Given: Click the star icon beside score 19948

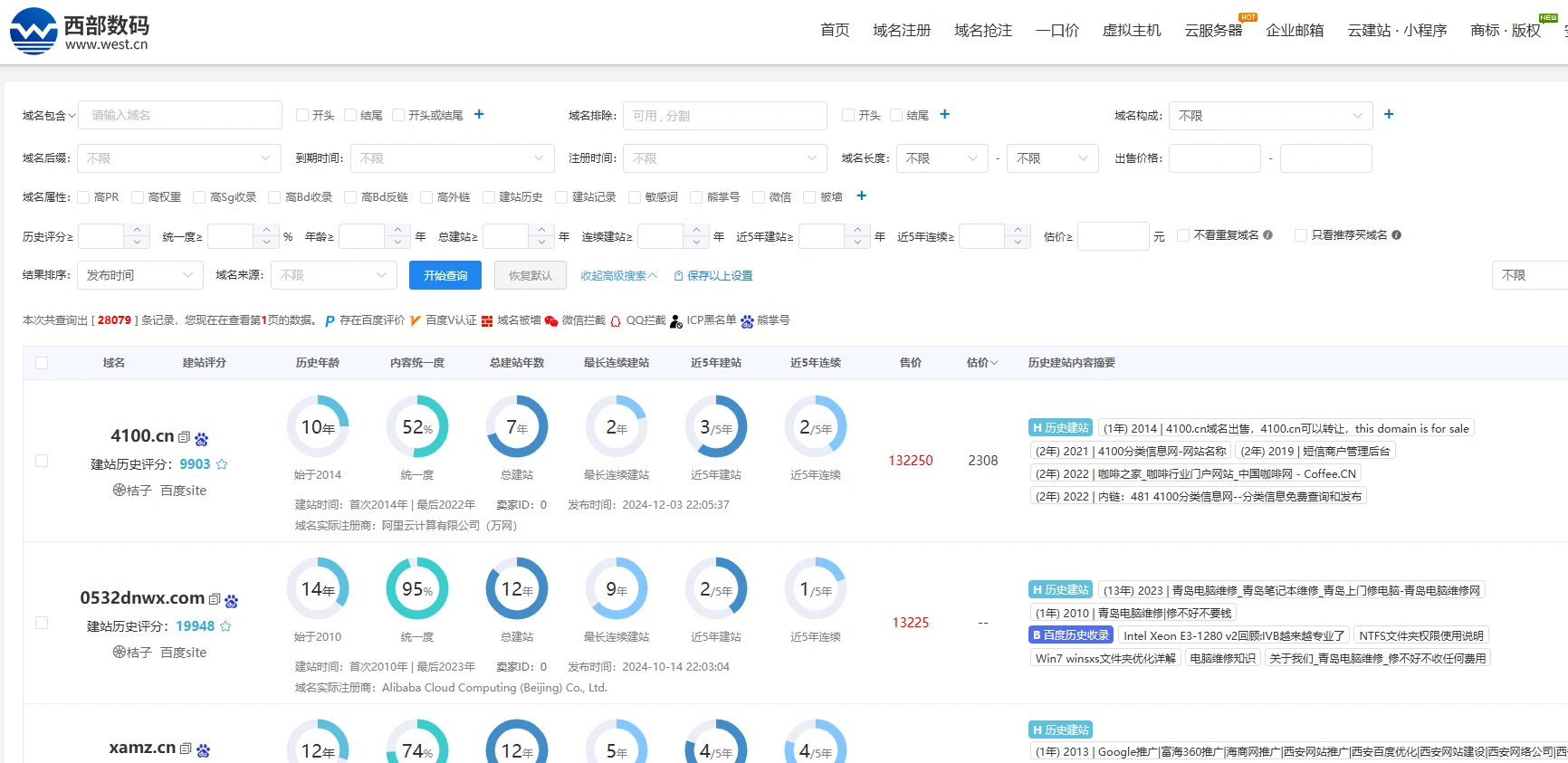Looking at the screenshot, I should tap(226, 626).
